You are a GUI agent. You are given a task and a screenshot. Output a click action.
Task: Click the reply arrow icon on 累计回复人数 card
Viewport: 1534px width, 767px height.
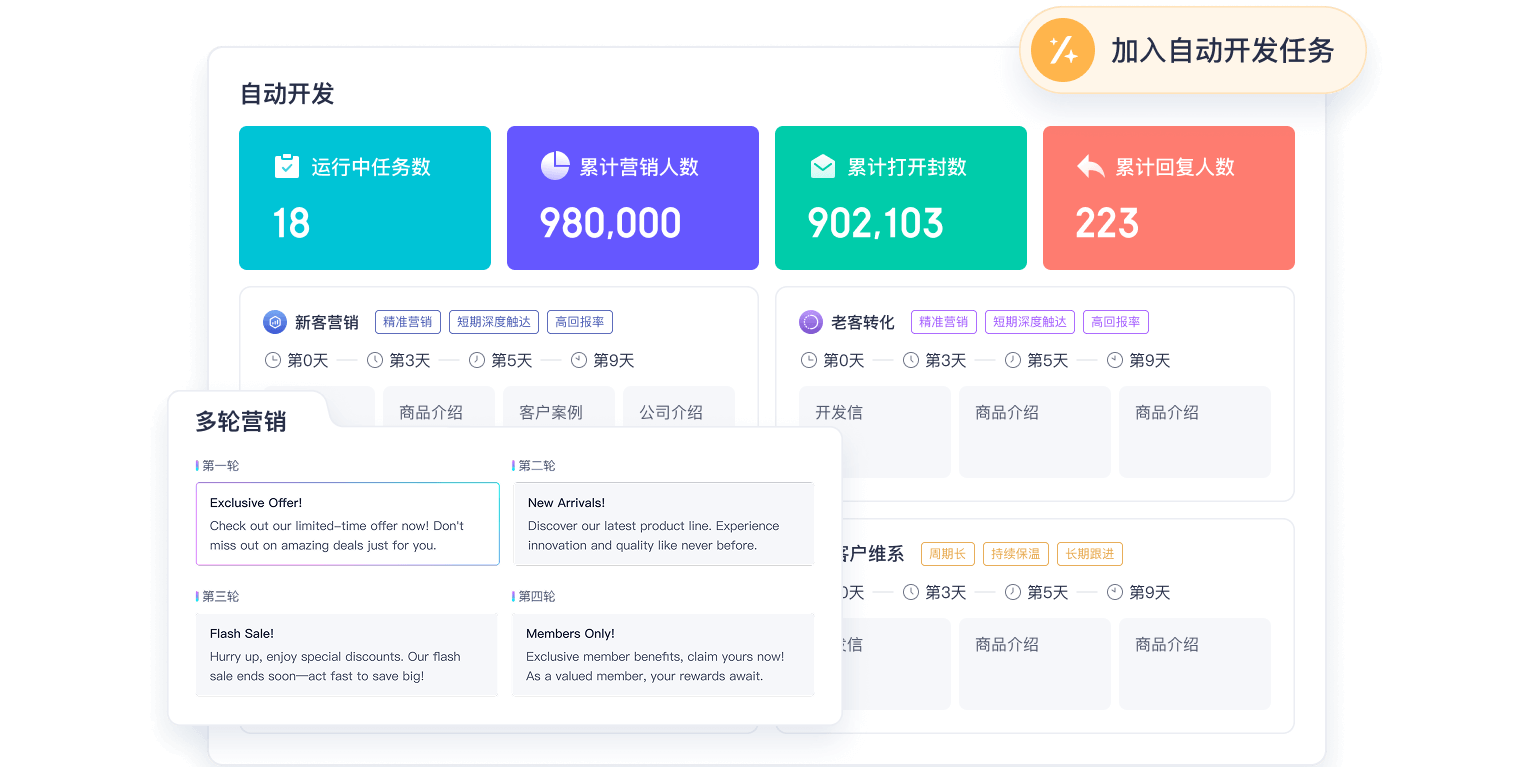pos(1090,165)
